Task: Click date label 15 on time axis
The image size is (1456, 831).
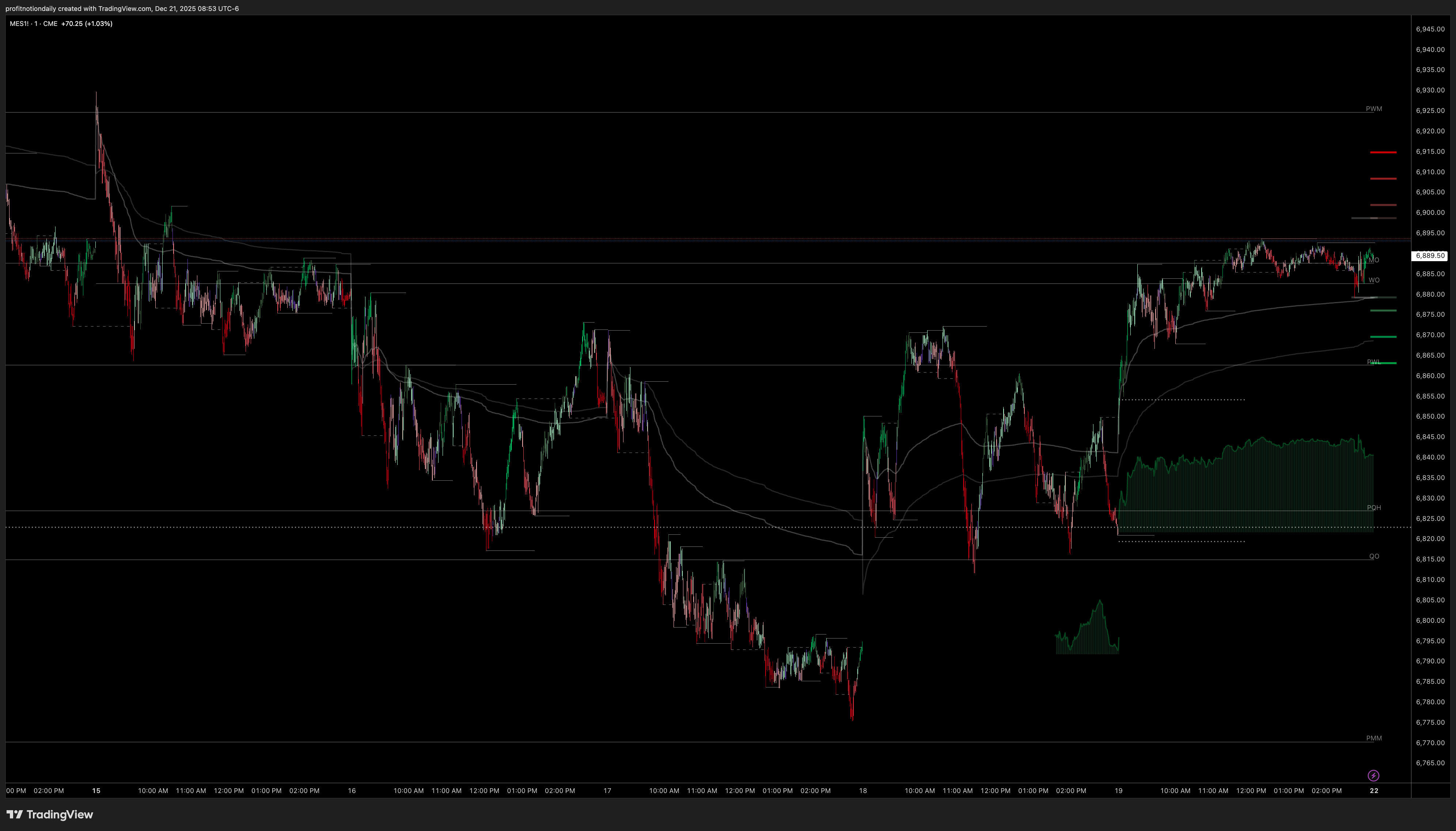Action: [96, 790]
